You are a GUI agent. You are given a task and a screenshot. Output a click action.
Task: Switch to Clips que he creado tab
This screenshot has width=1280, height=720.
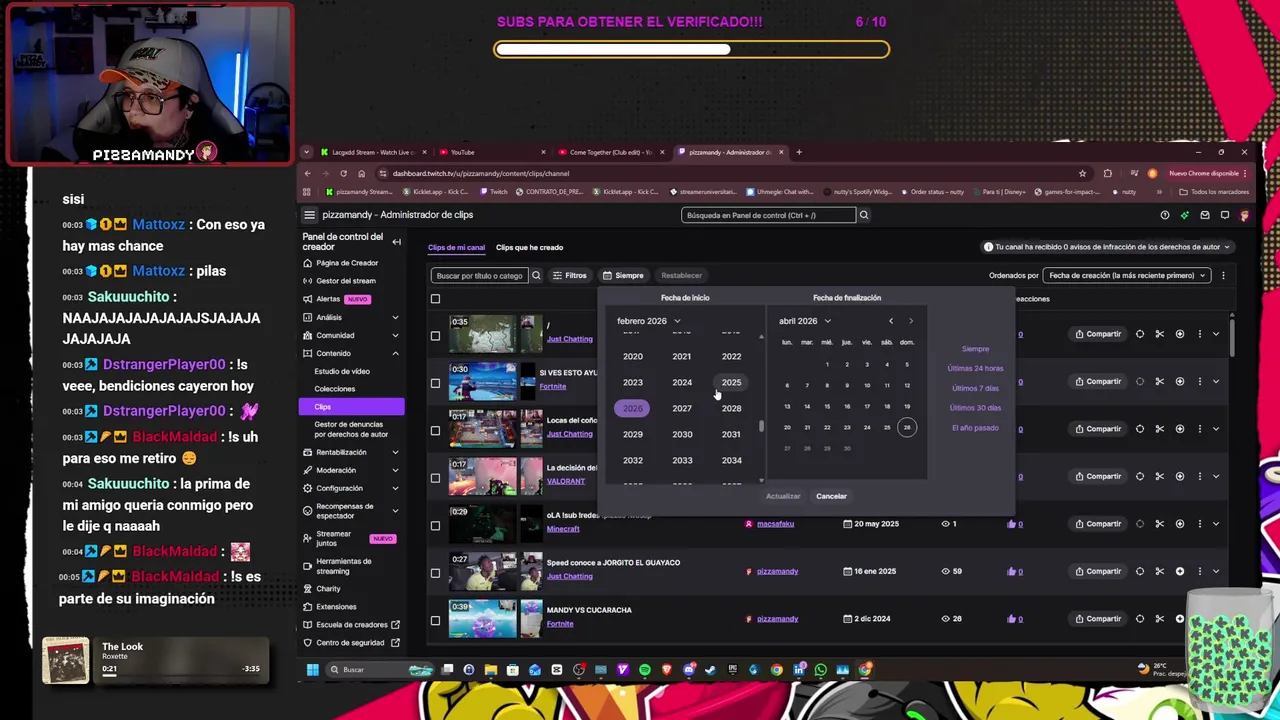point(529,247)
